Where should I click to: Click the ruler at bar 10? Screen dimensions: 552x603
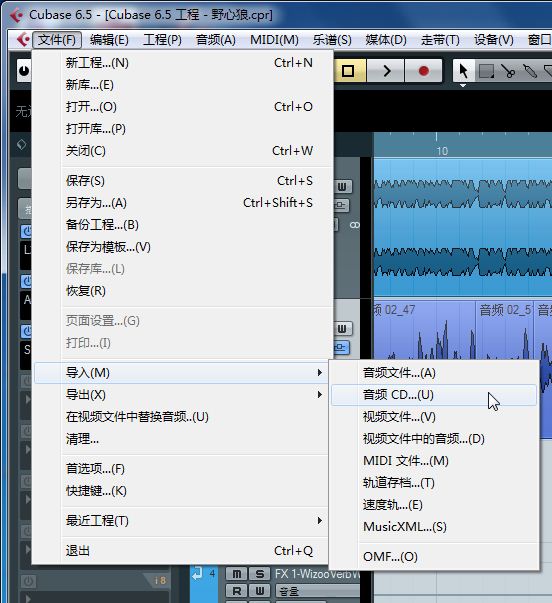pos(439,145)
